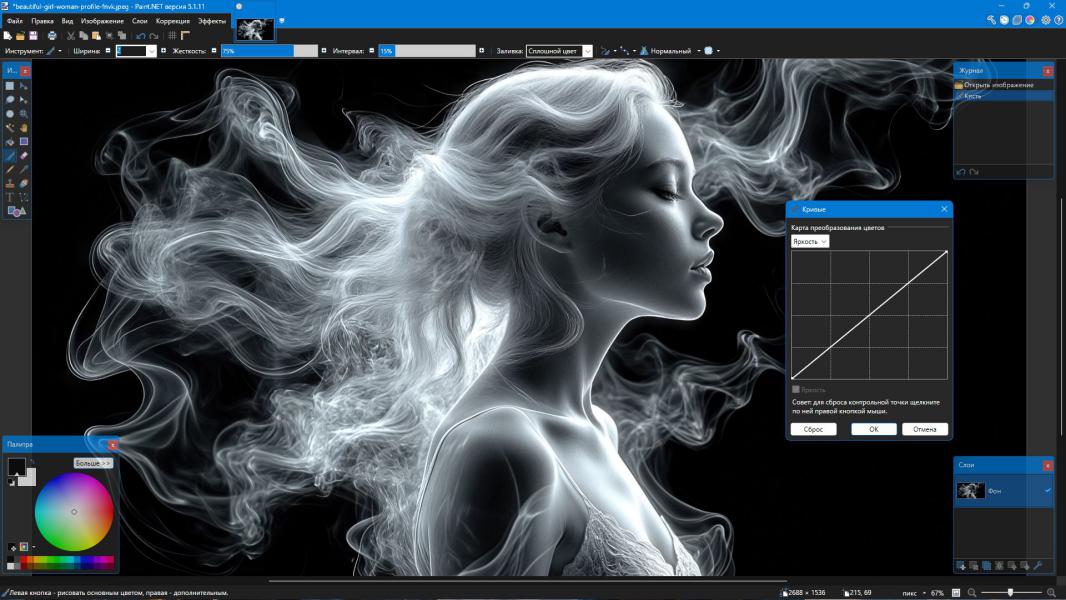Toggle the Яркость checkbox in the Curves dialog
Viewport: 1066px width, 600px height.
796,389
